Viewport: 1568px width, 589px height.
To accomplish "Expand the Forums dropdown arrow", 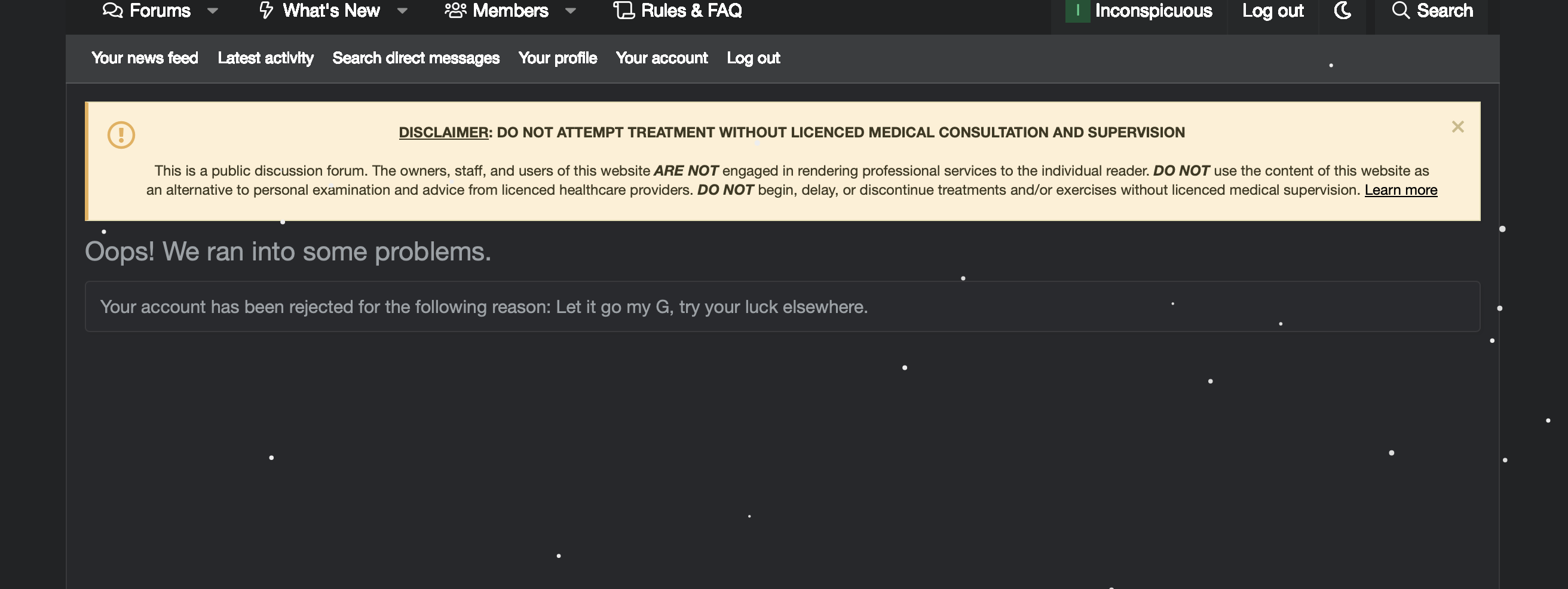I will [213, 10].
